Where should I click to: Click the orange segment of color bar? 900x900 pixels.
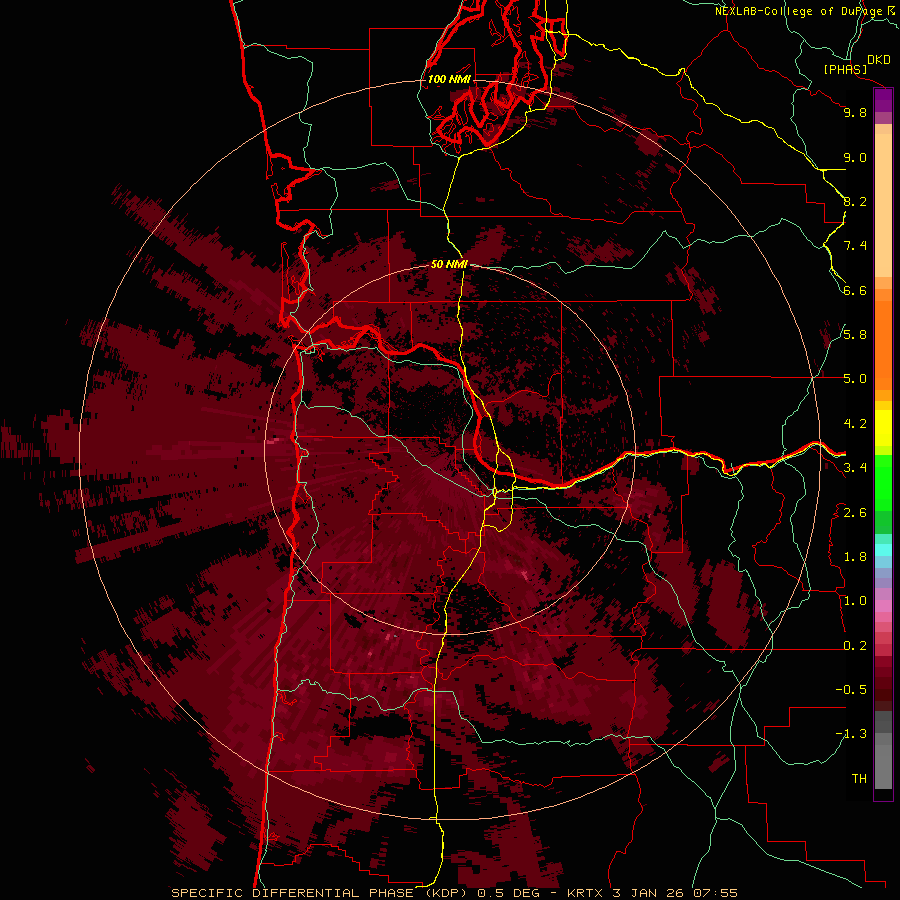[883, 346]
